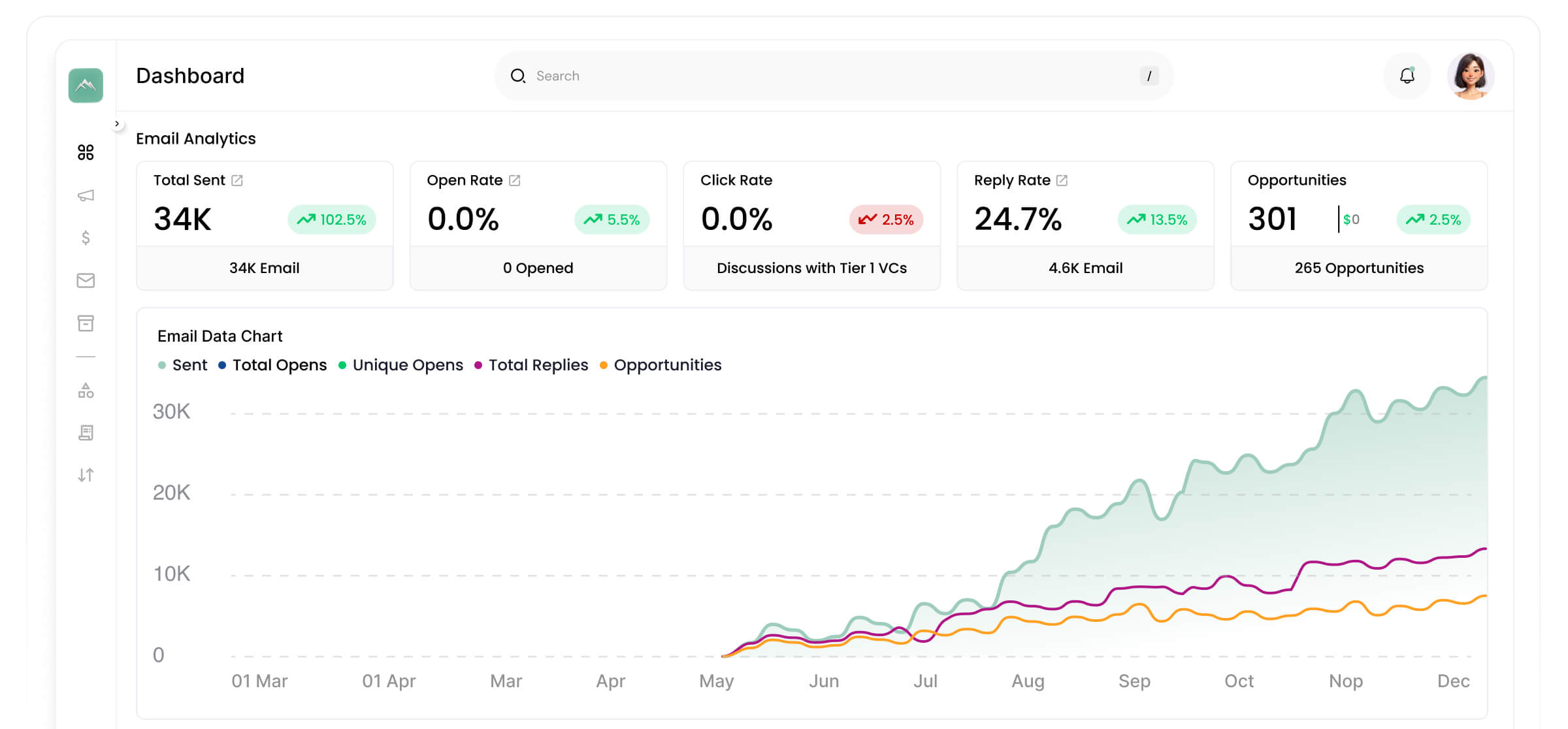Viewport: 1568px width, 729px height.
Task: Open the user profile avatar
Action: 1471,76
